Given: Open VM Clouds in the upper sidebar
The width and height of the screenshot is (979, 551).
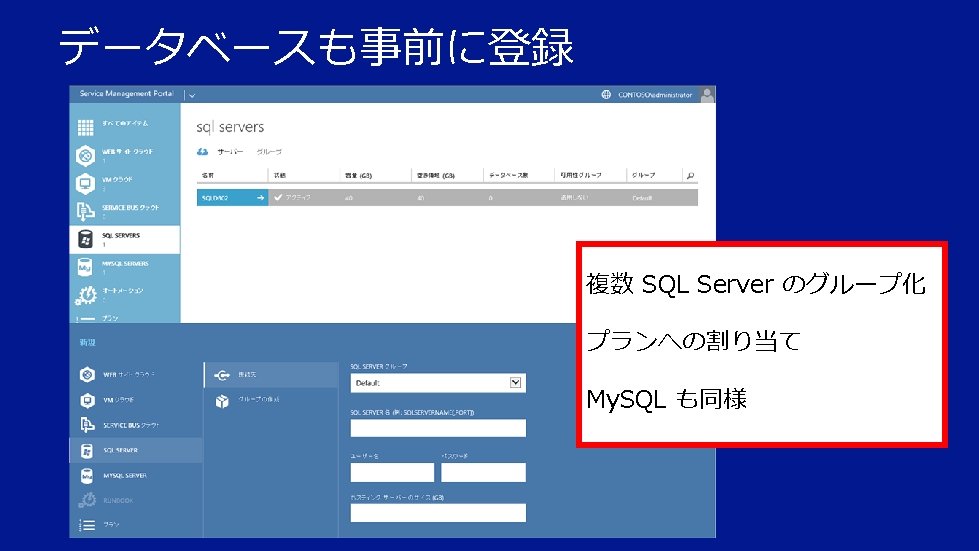Looking at the screenshot, I should pos(124,183).
